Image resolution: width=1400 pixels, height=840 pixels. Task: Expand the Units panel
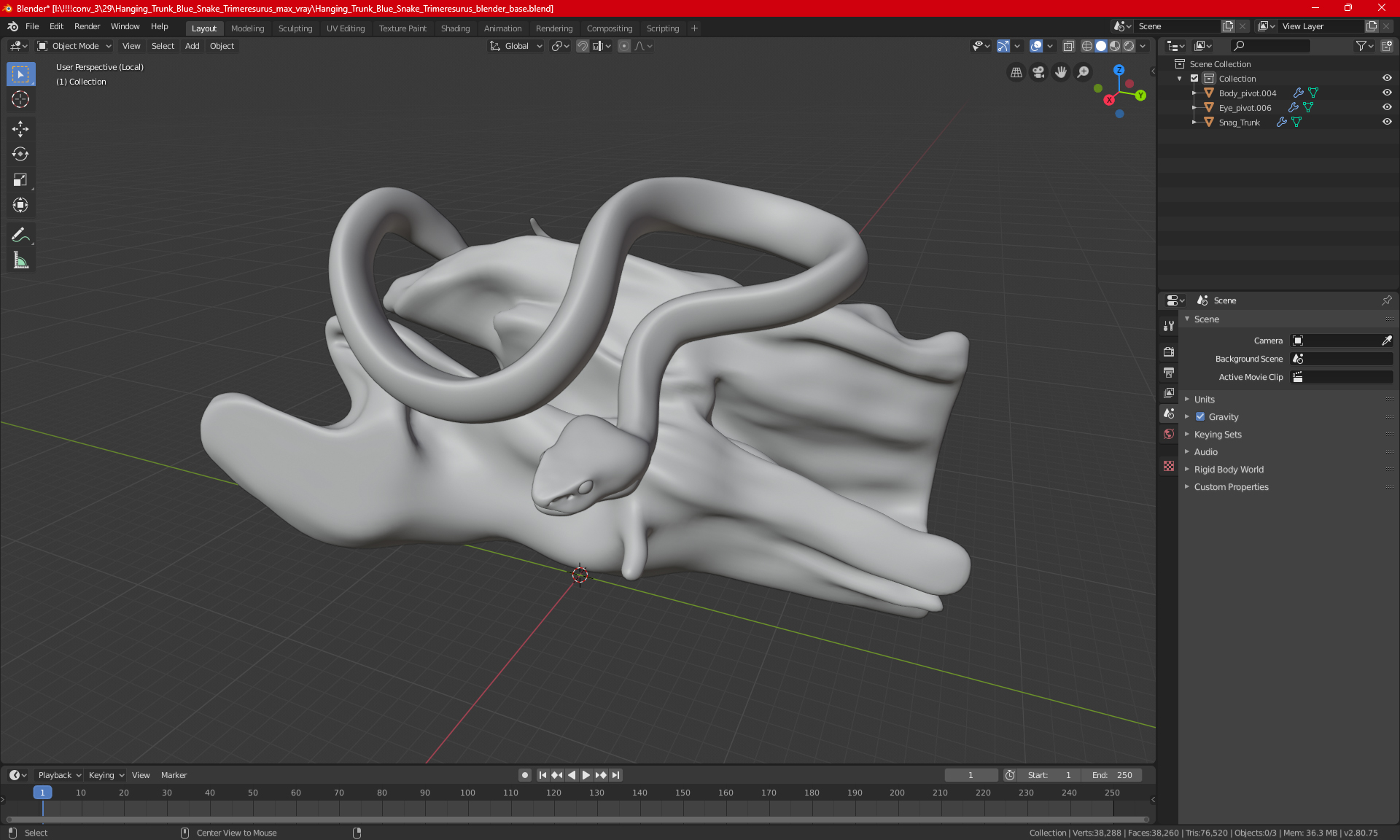point(1204,400)
